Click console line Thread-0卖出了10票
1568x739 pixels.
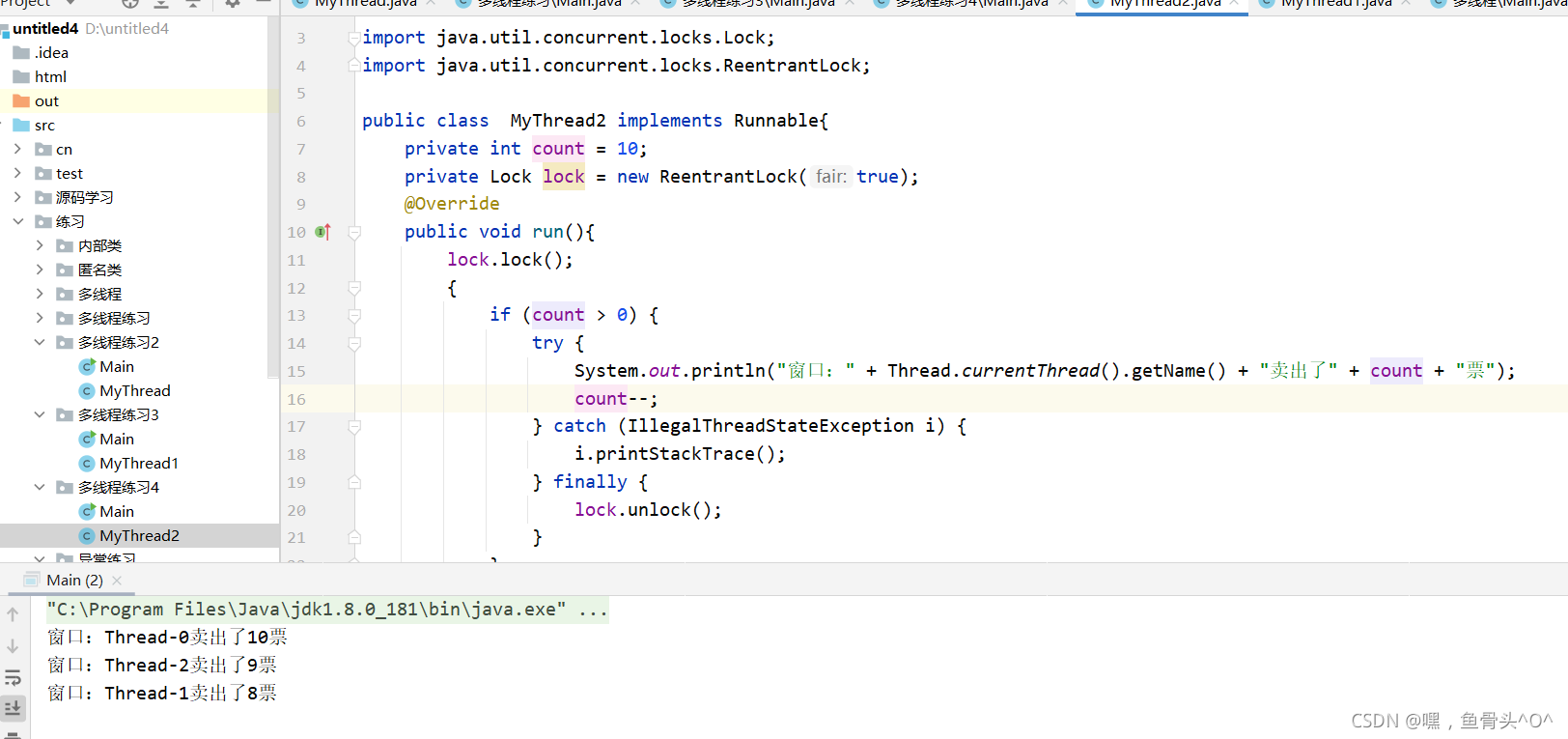pyautogui.click(x=167, y=638)
